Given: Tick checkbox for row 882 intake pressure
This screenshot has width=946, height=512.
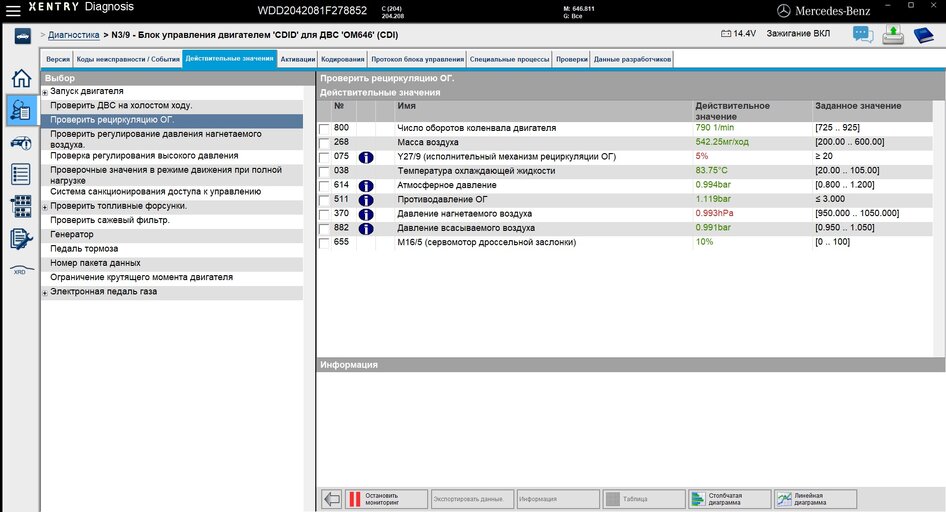Looking at the screenshot, I should coord(325,229).
